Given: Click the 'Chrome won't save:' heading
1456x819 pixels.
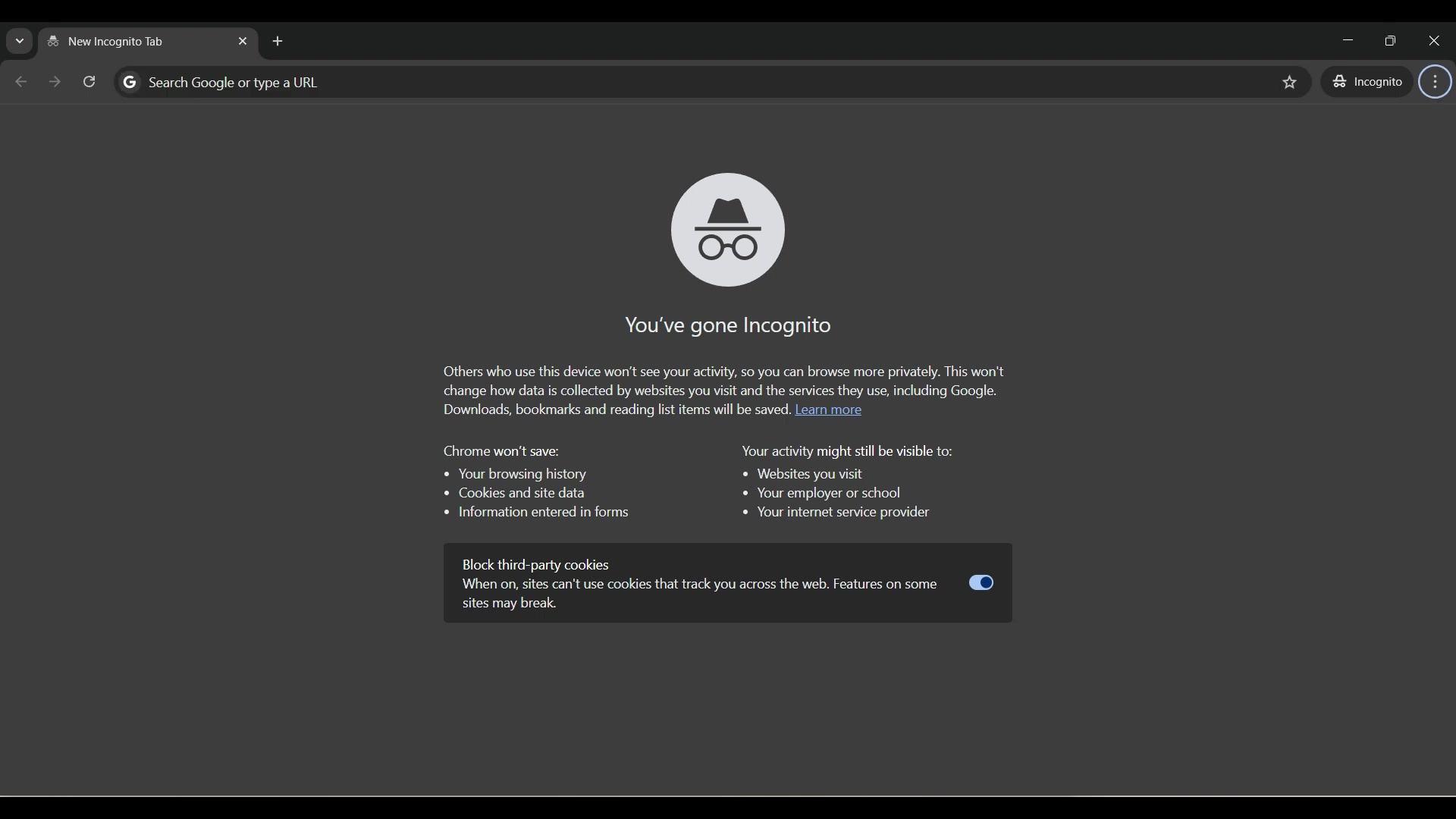Looking at the screenshot, I should click(x=501, y=452).
